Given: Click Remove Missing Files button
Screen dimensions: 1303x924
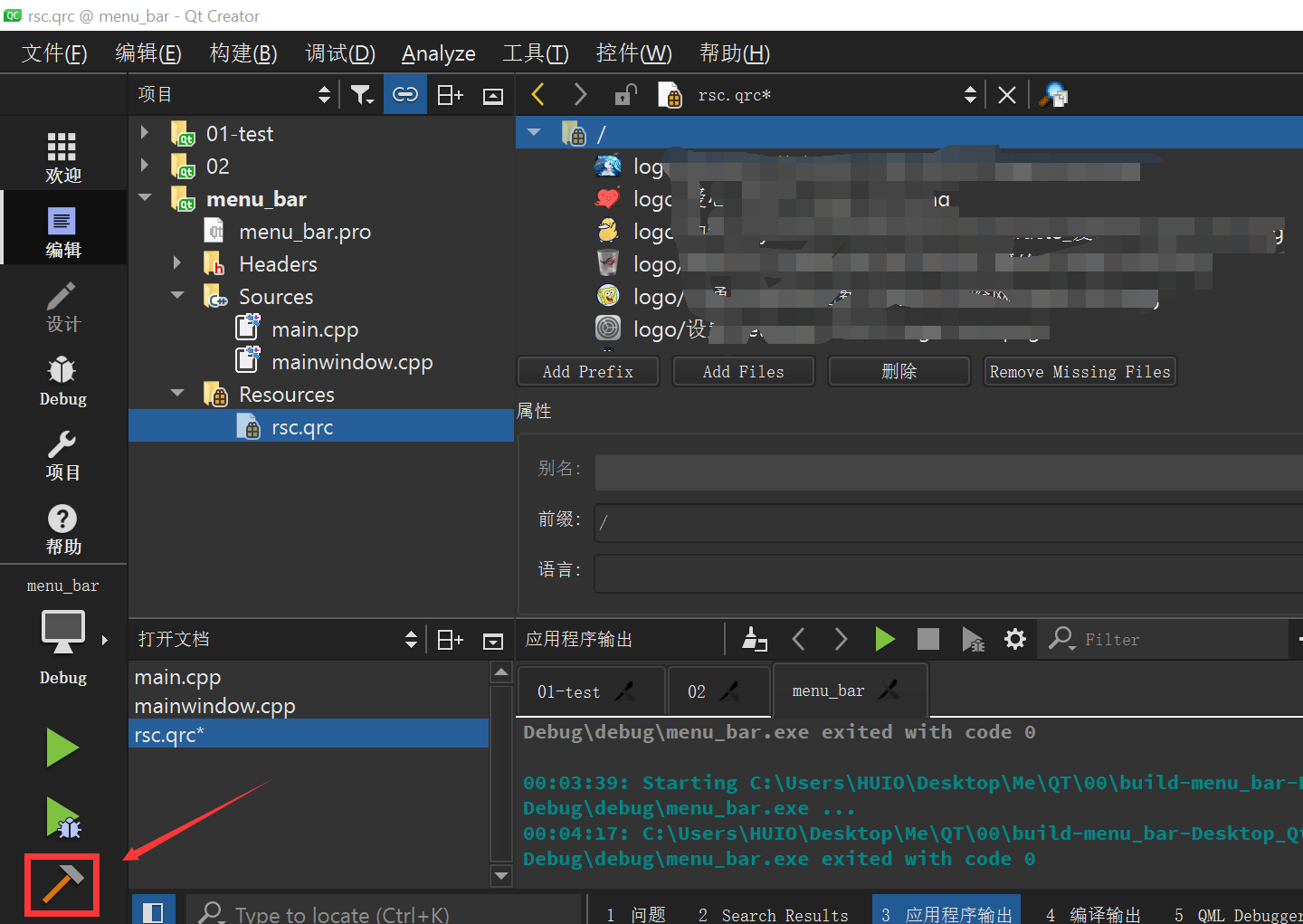Looking at the screenshot, I should tap(1080, 371).
